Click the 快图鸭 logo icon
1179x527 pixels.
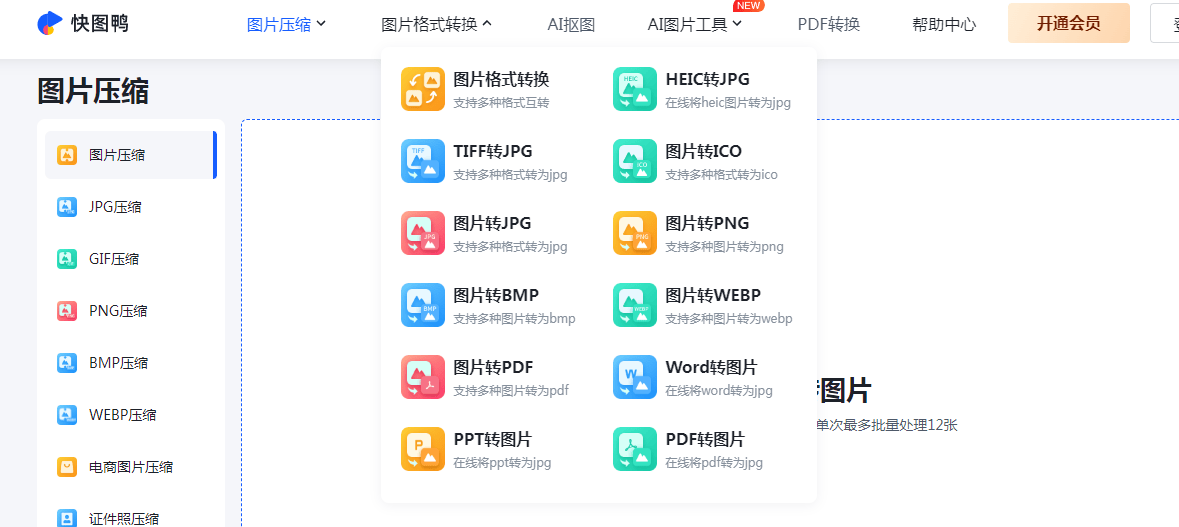[50, 24]
